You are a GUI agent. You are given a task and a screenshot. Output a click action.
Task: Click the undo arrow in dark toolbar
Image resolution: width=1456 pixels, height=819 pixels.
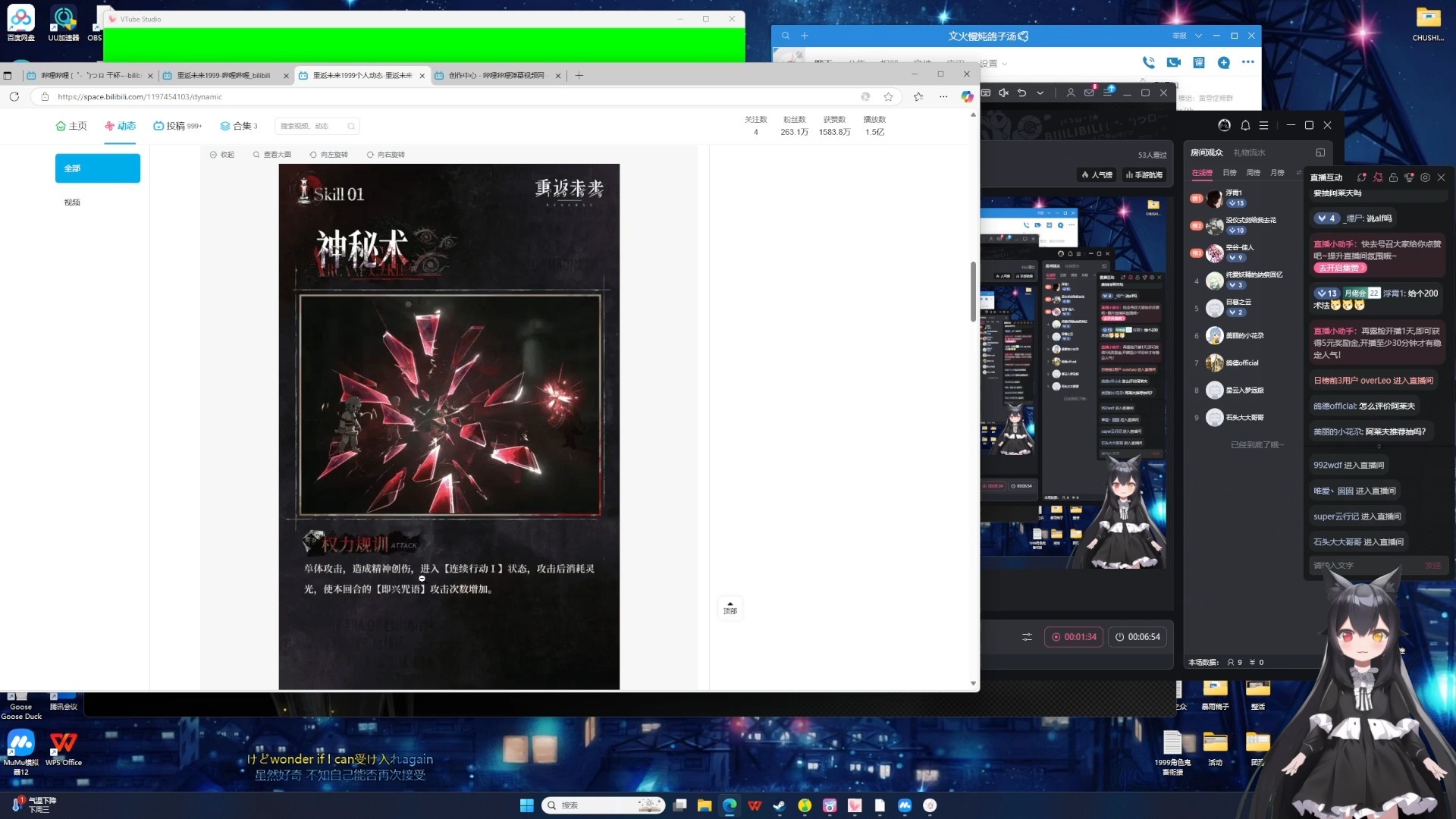1021,93
